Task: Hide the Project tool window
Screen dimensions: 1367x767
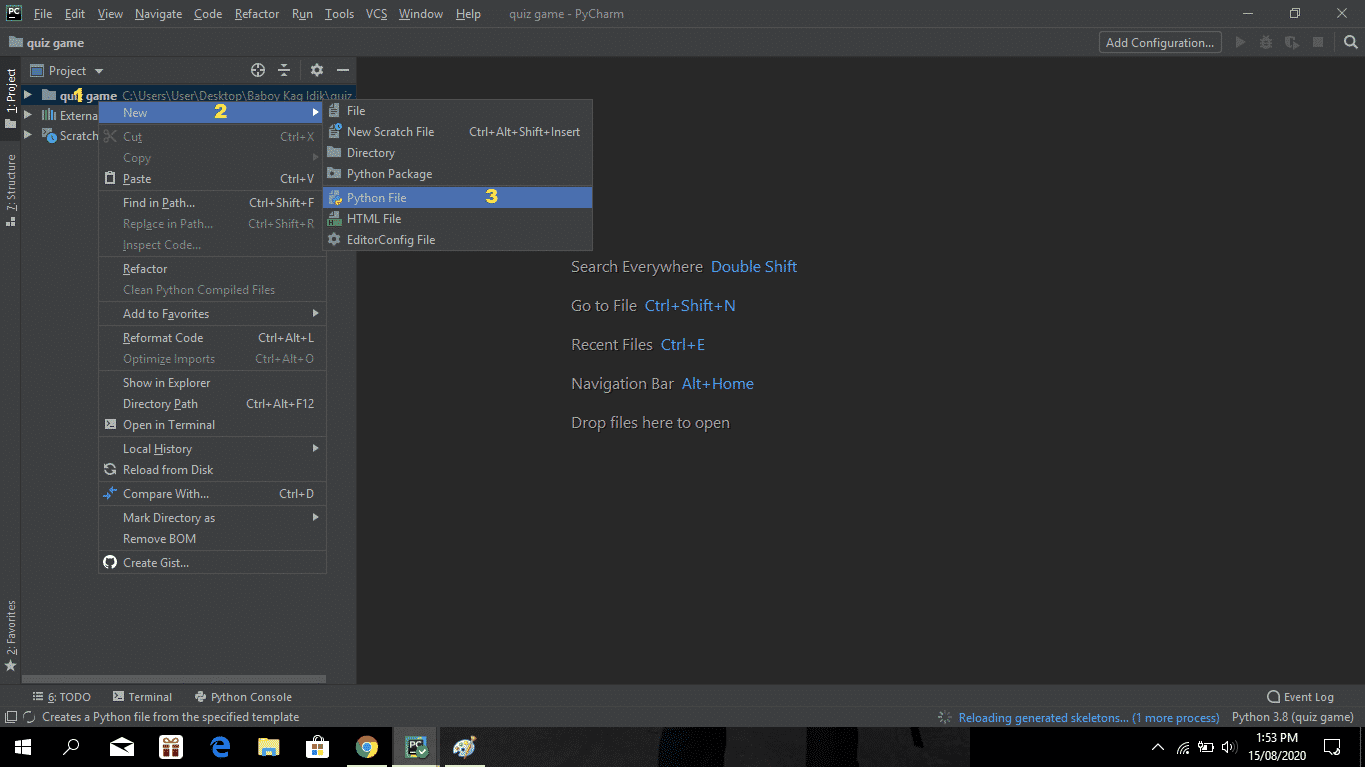Action: (341, 70)
